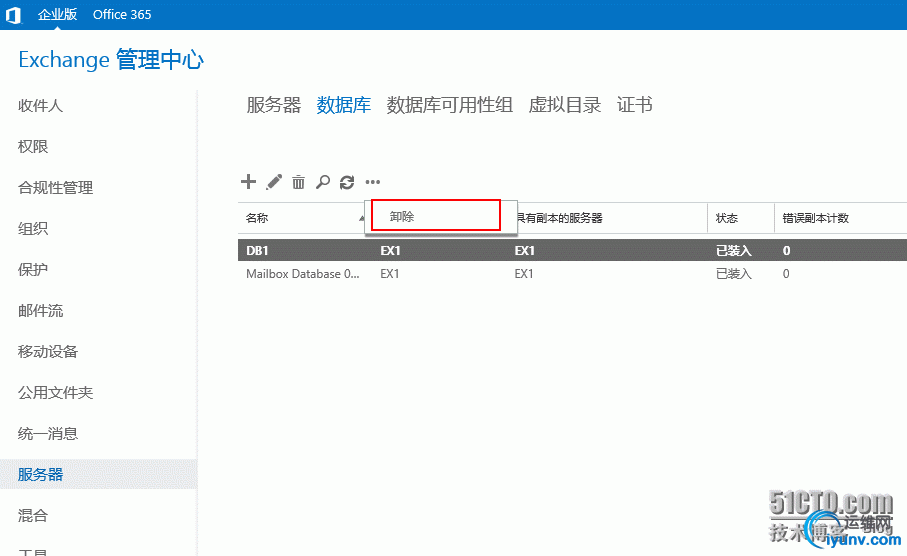Click Exchange 管理中心 title
This screenshot has width=907, height=556.
[111, 60]
